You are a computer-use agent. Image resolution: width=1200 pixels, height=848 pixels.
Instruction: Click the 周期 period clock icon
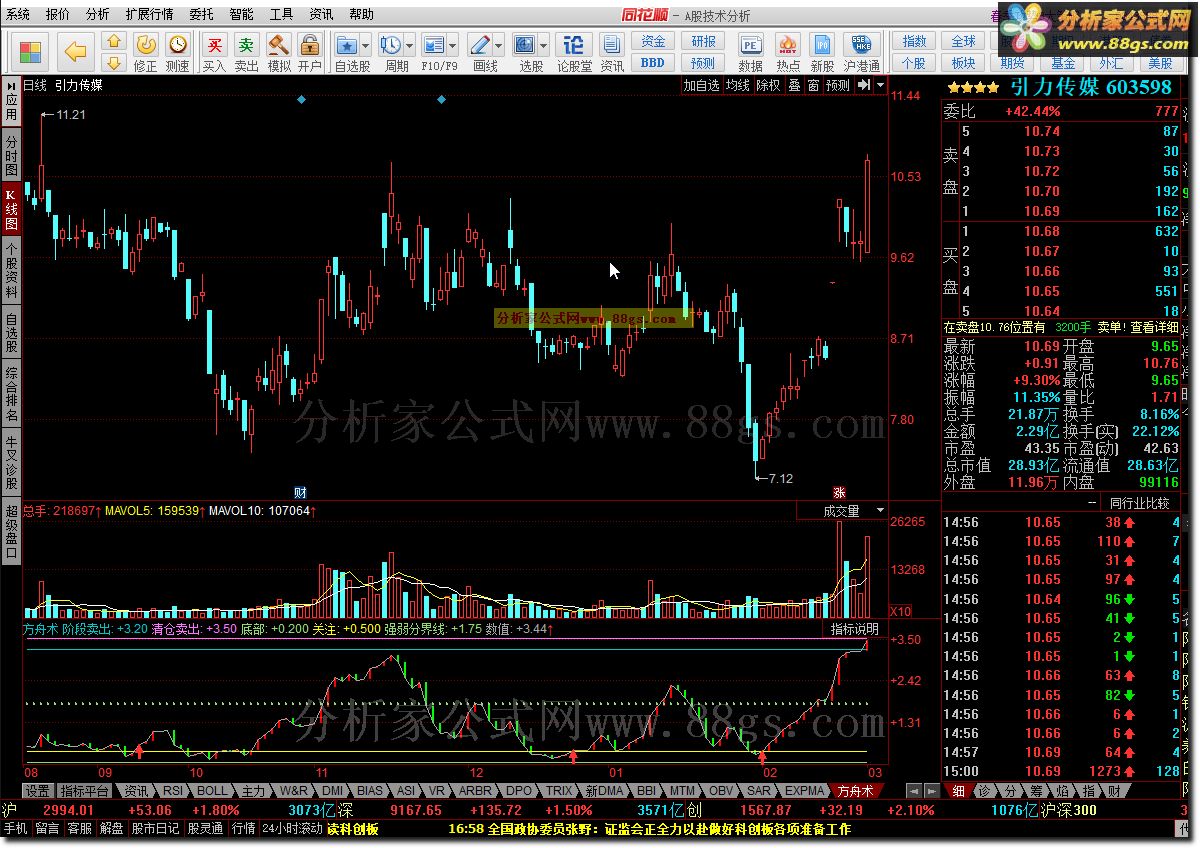391,45
